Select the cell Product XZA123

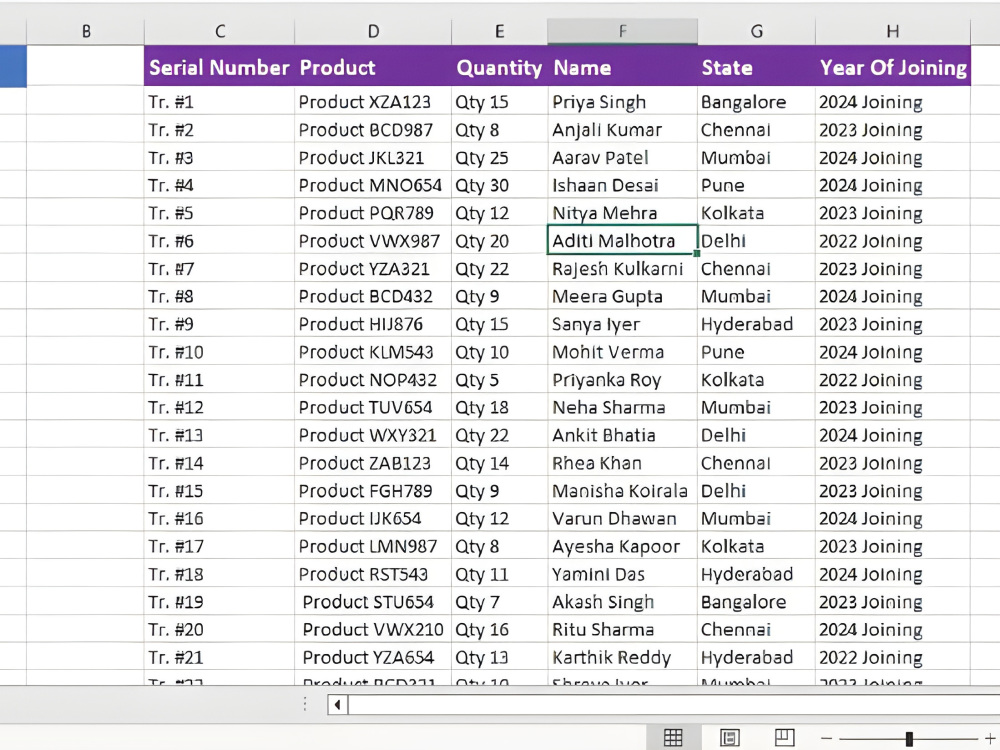pos(373,101)
